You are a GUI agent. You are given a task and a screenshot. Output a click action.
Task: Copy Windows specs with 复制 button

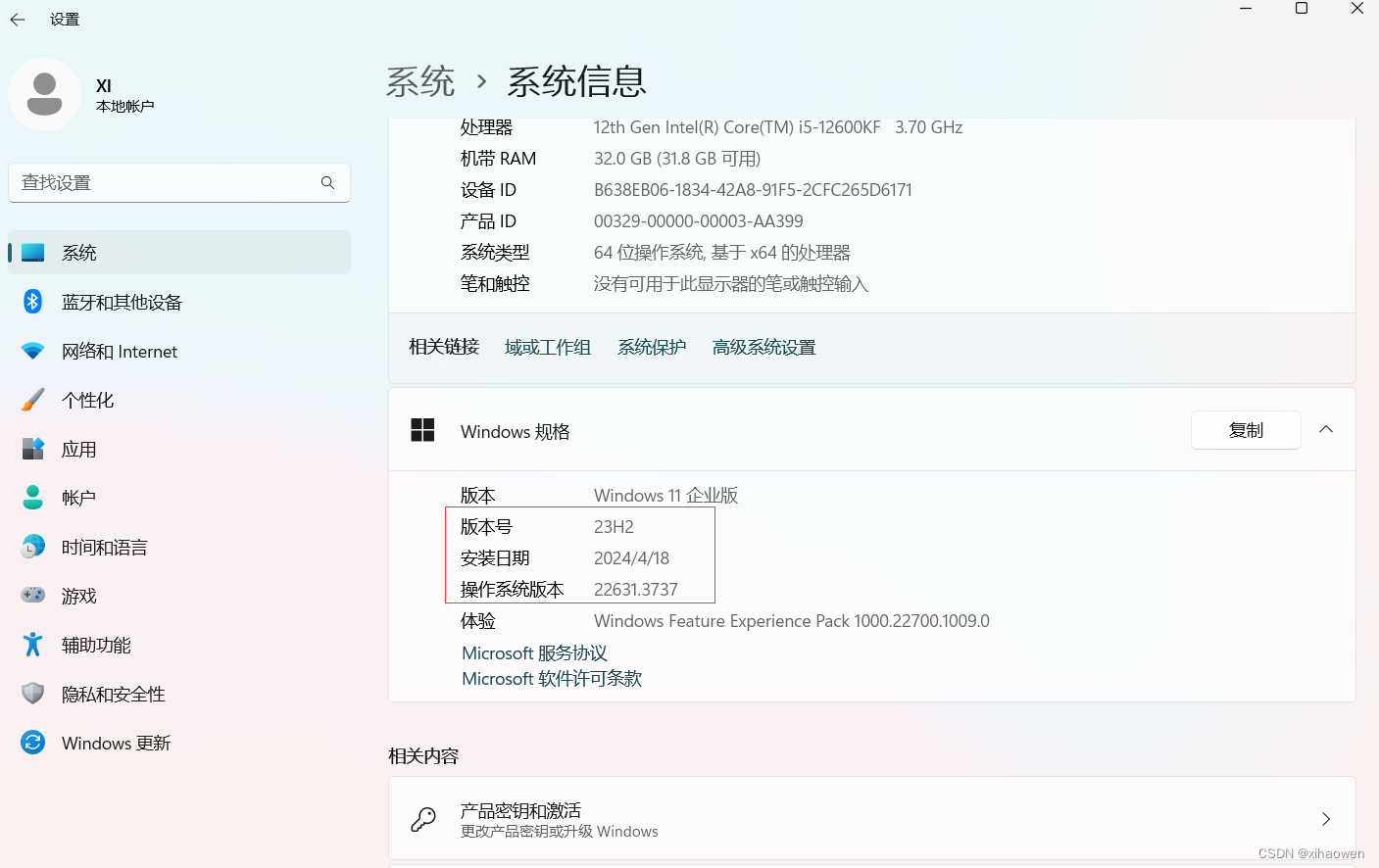(1246, 430)
